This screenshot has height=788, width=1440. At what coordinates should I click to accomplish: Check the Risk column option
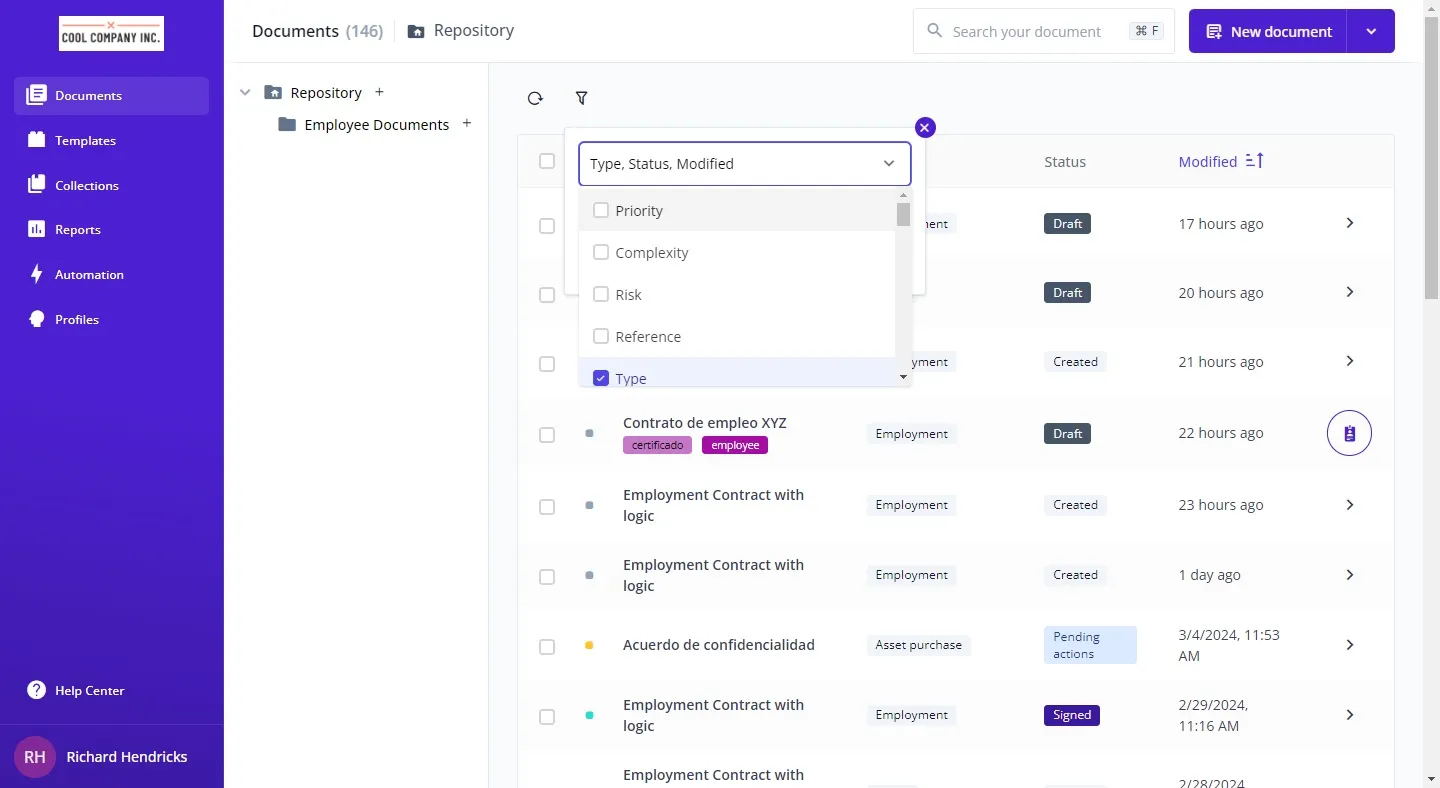601,295
